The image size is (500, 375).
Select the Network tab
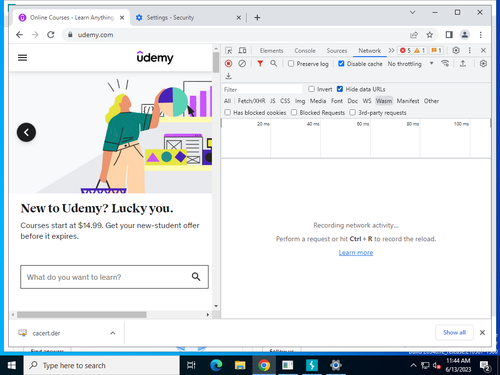click(x=369, y=51)
